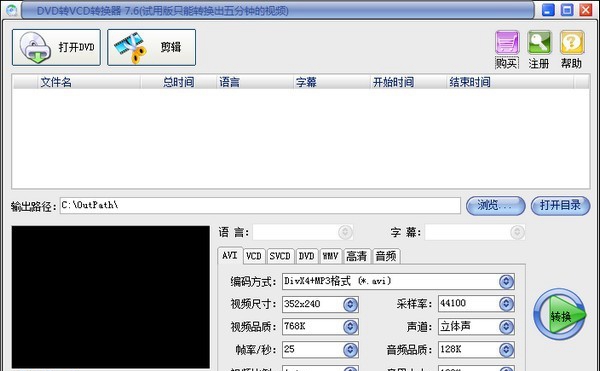The height and width of the screenshot is (371, 600).
Task: Click the 输出路径 text field
Action: (260, 206)
